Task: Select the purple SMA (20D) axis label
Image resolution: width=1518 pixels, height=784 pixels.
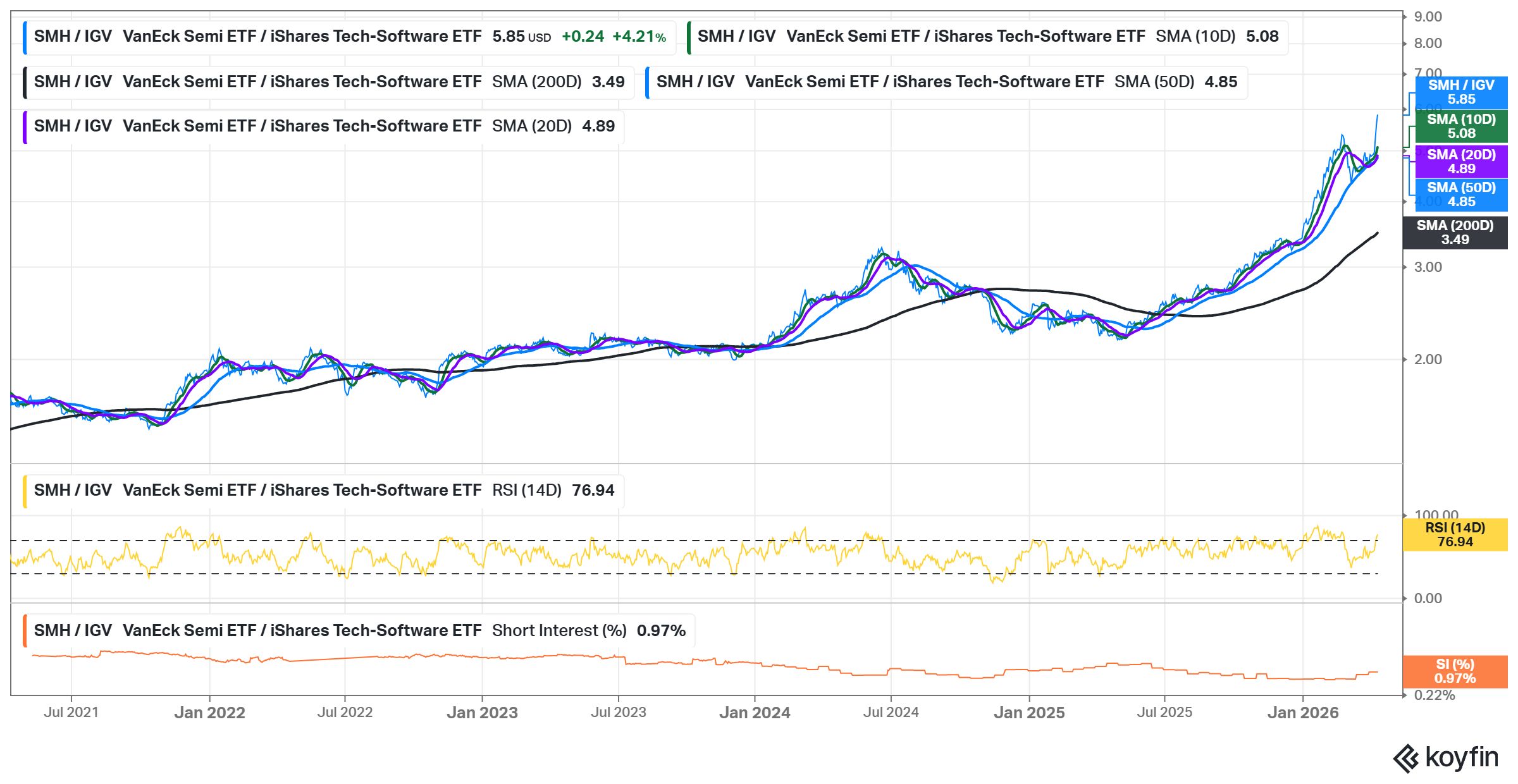Action: click(x=1460, y=162)
